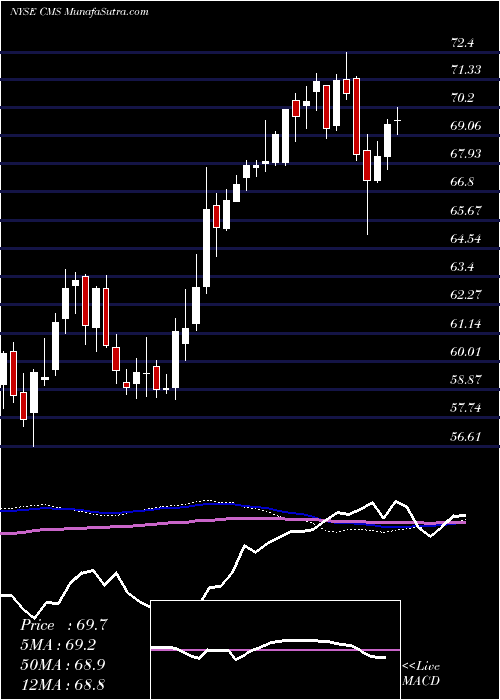Select the 70.2 price axis label
500x700 pixels.
click(x=463, y=98)
